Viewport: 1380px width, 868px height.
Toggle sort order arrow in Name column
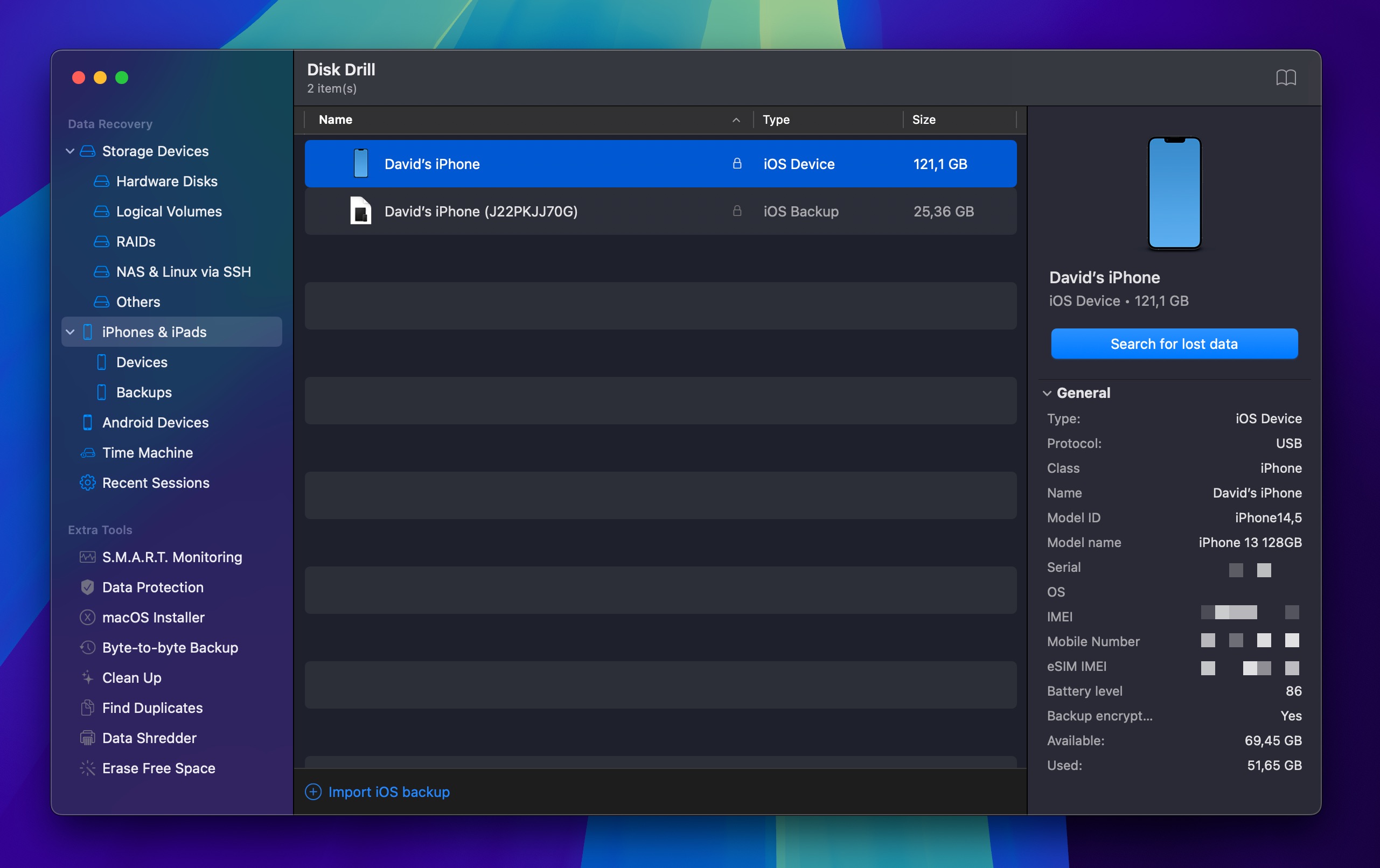(736, 120)
